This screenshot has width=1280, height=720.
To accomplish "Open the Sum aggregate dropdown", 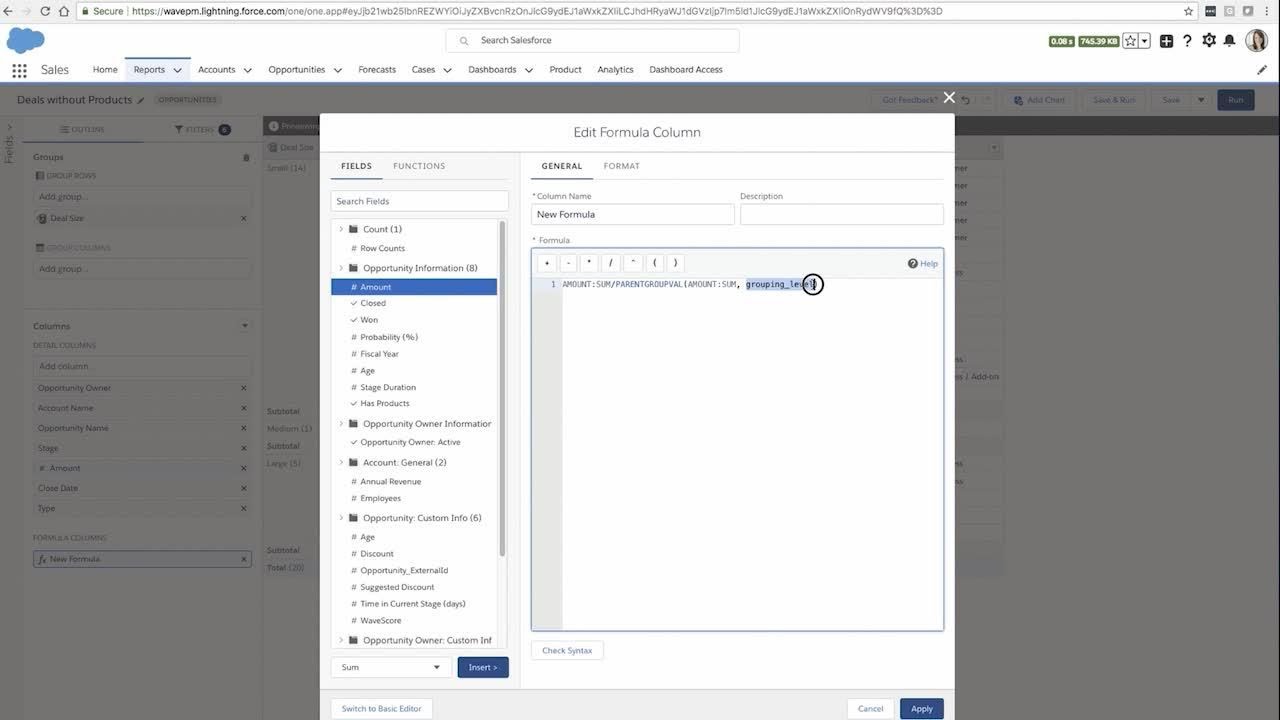I will 391,667.
